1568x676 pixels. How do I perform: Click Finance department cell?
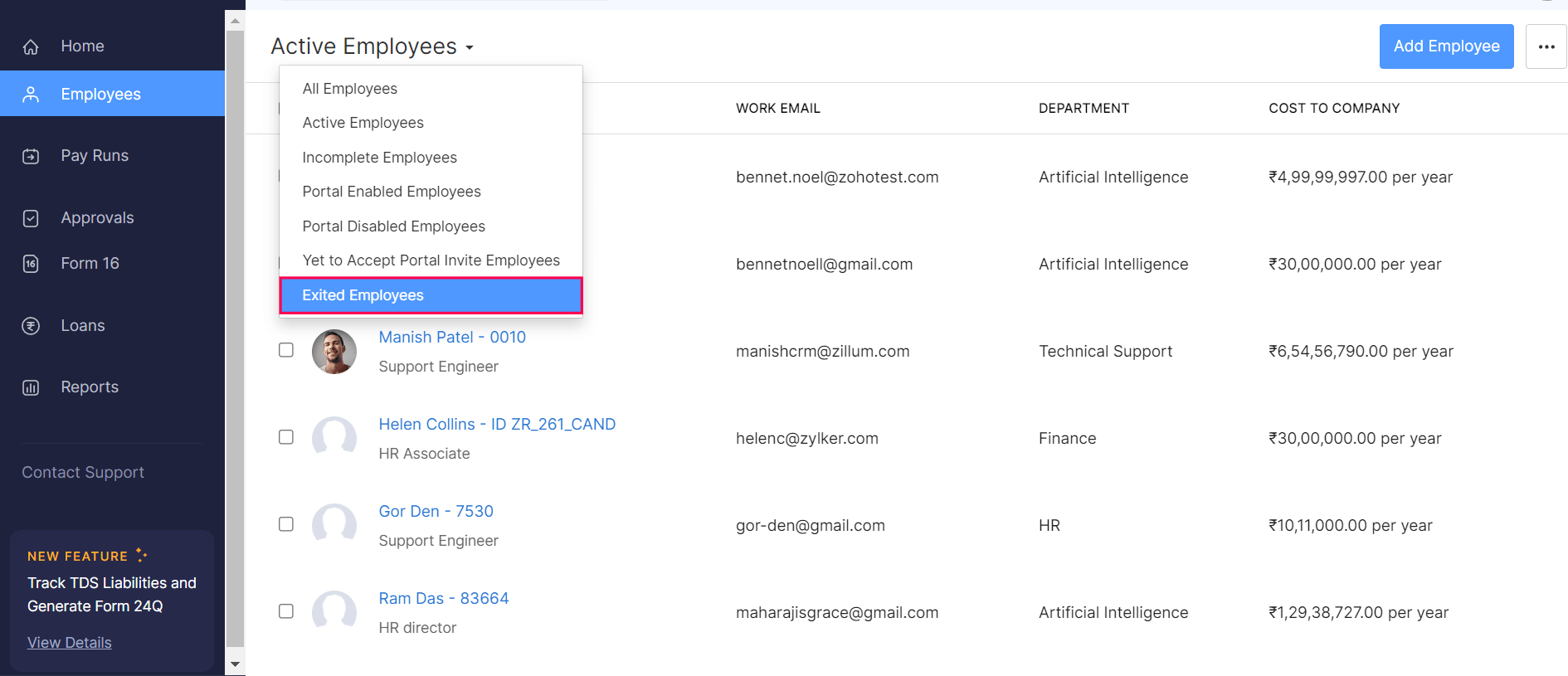[x=1067, y=439]
